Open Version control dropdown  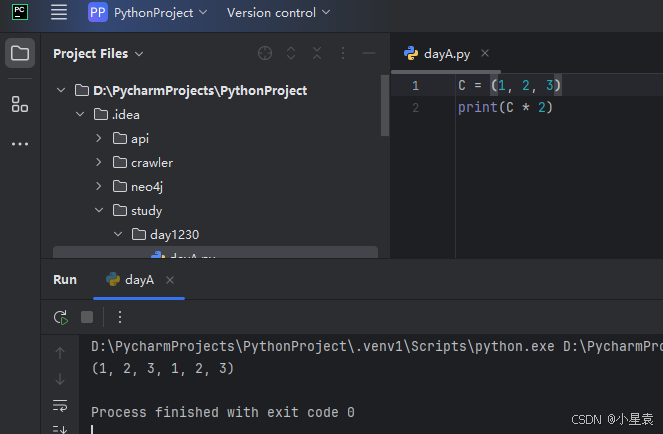coord(278,13)
